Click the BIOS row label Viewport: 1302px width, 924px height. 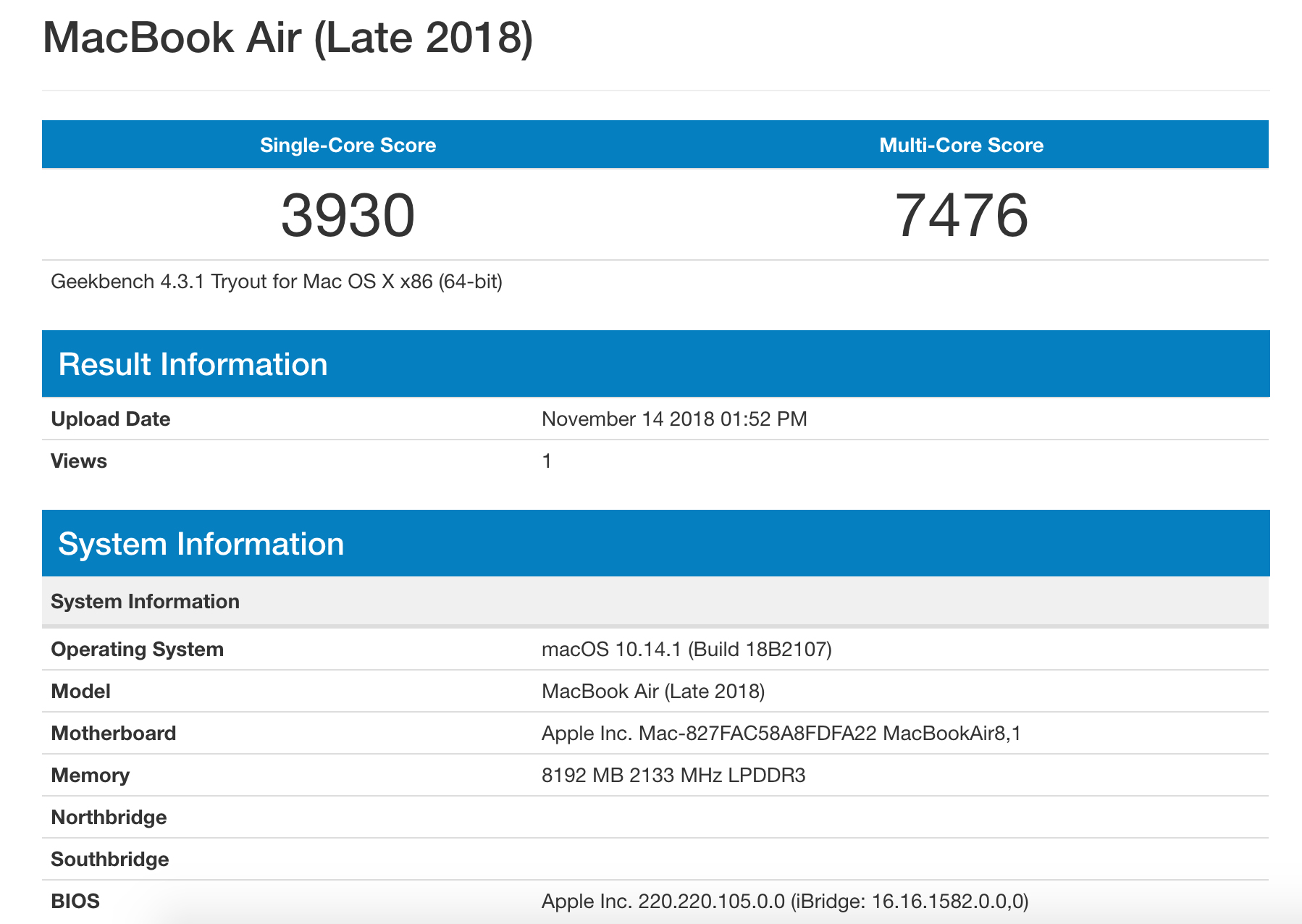click(x=75, y=902)
